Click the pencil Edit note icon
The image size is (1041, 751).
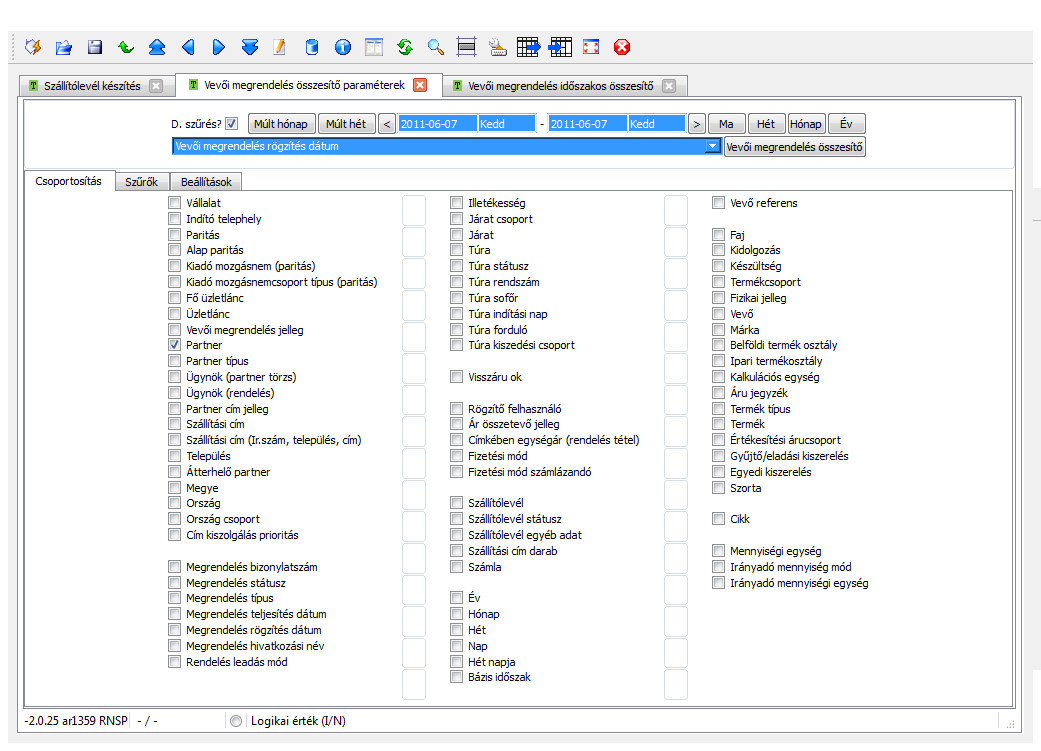[280, 47]
